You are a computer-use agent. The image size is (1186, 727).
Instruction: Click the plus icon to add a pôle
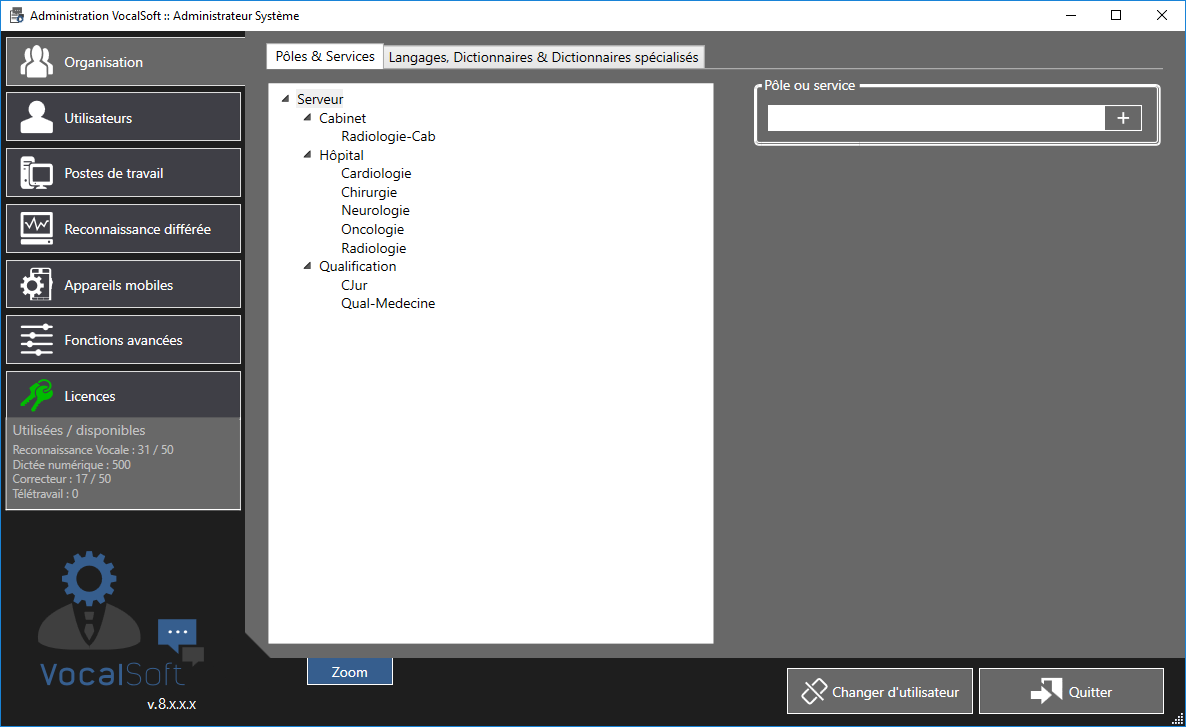tap(1122, 118)
